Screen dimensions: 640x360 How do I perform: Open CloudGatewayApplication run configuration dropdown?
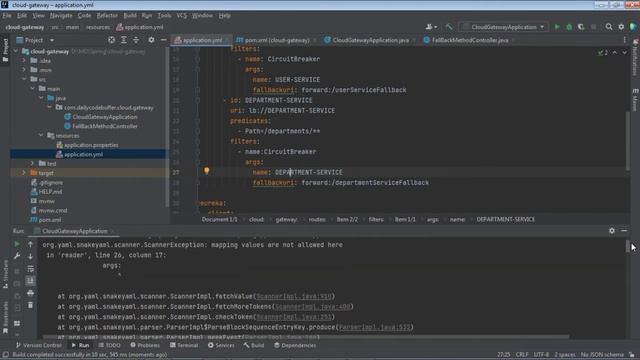tap(504, 27)
